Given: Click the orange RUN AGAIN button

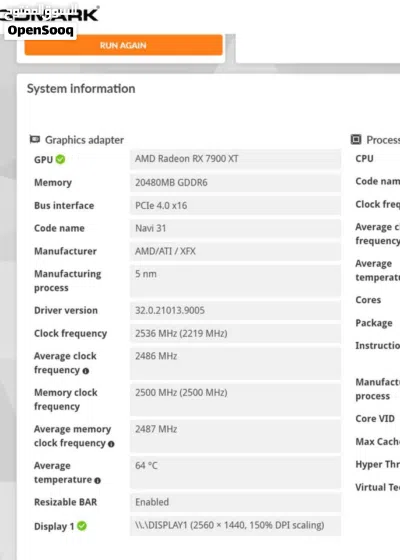Looking at the screenshot, I should 124,45.
